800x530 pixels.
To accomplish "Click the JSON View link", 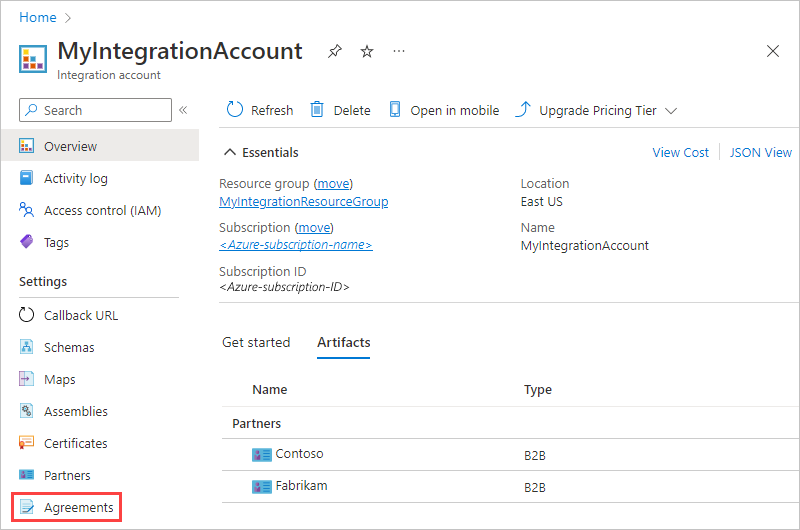I will pyautogui.click(x=760, y=153).
